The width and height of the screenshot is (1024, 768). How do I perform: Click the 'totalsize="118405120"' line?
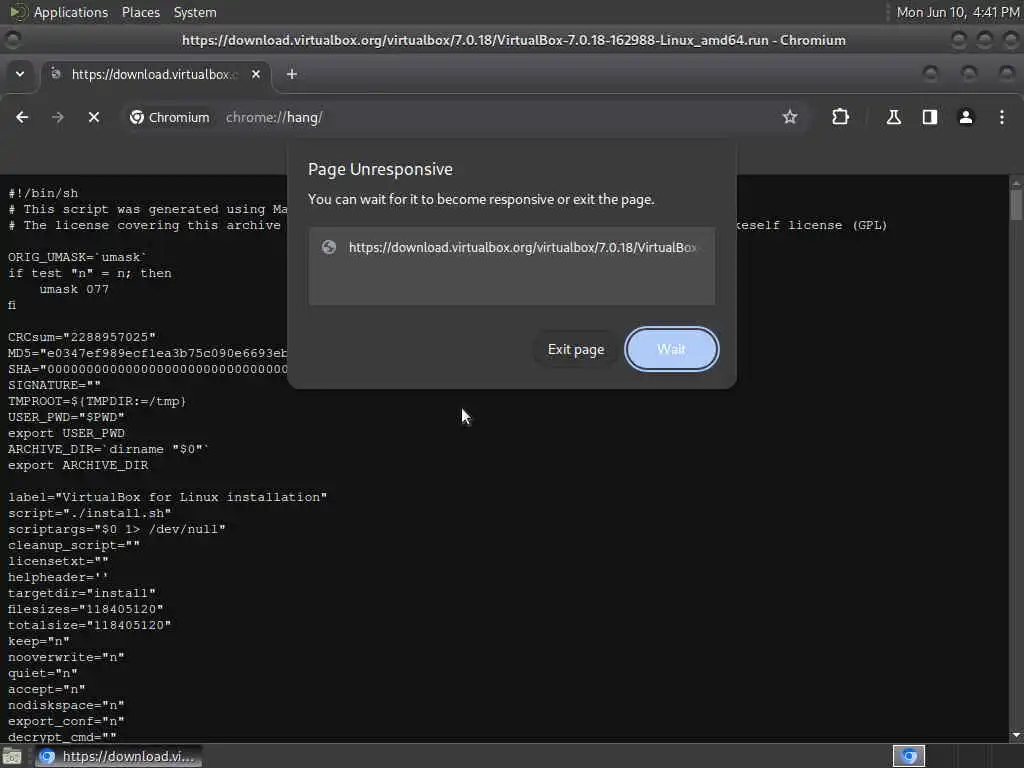89,625
